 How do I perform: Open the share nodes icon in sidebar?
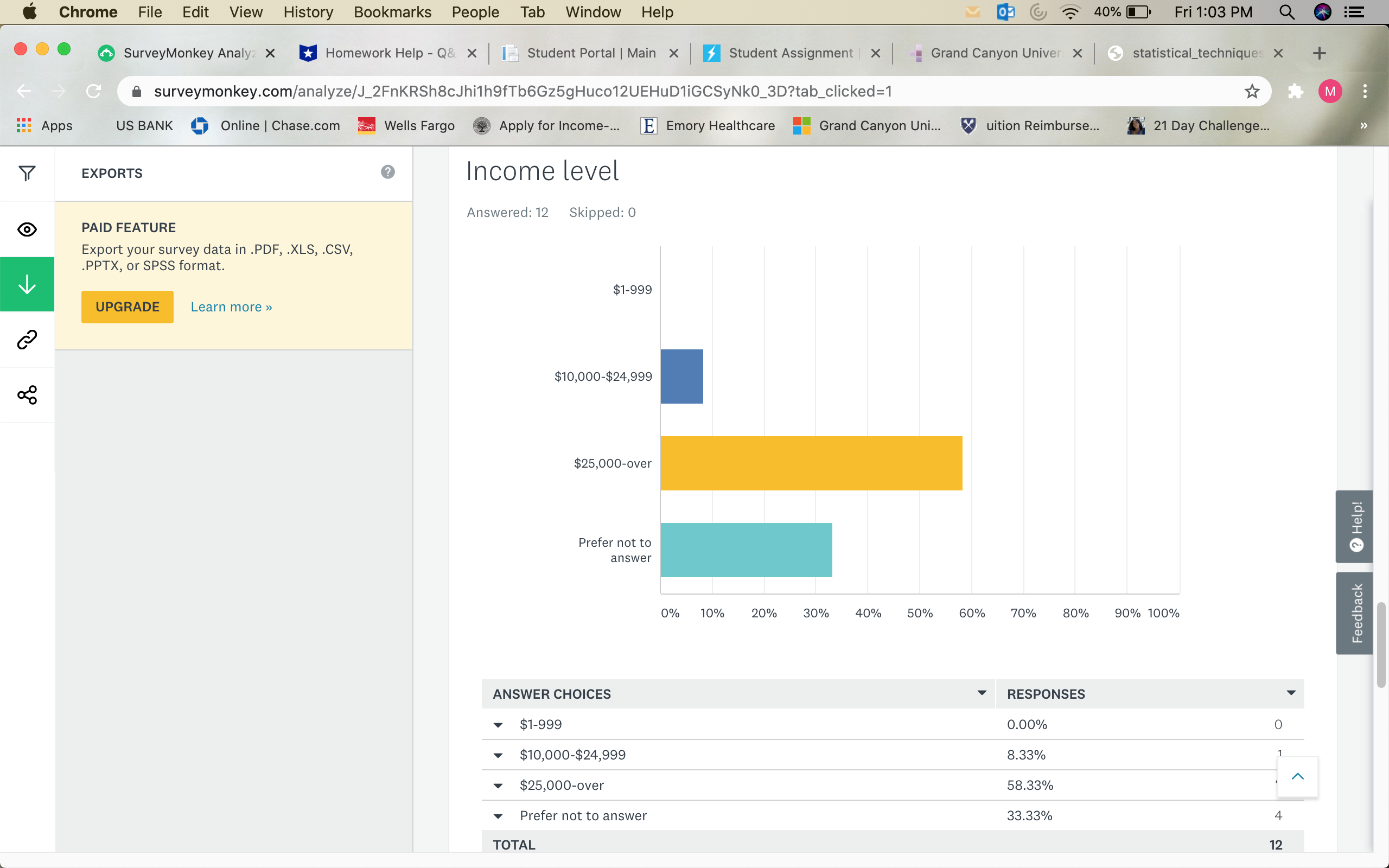[27, 395]
